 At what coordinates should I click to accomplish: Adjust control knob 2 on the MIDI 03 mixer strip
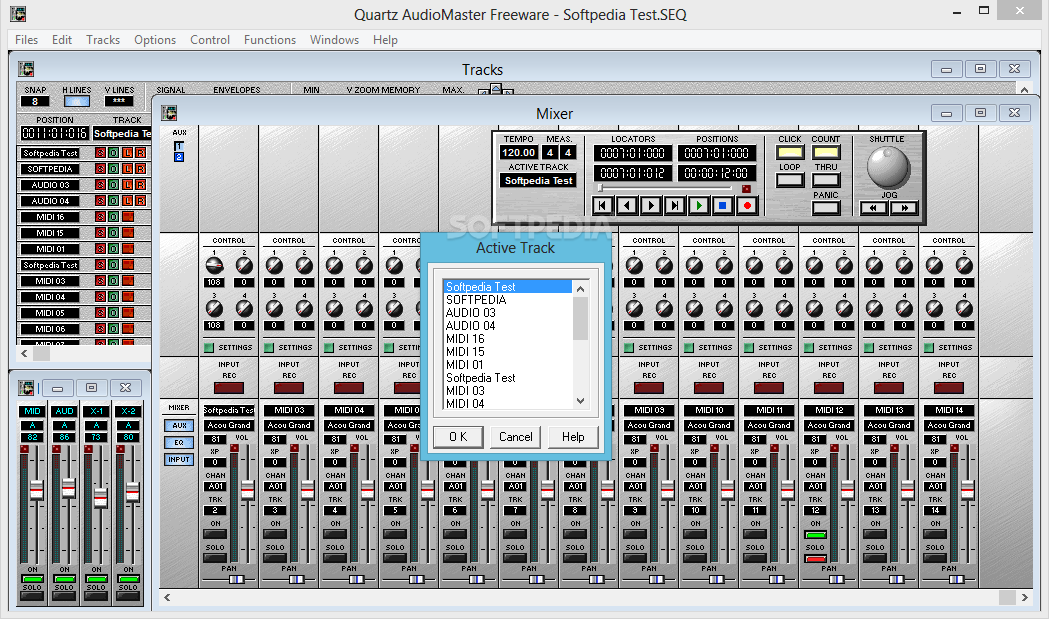pyautogui.click(x=304, y=265)
